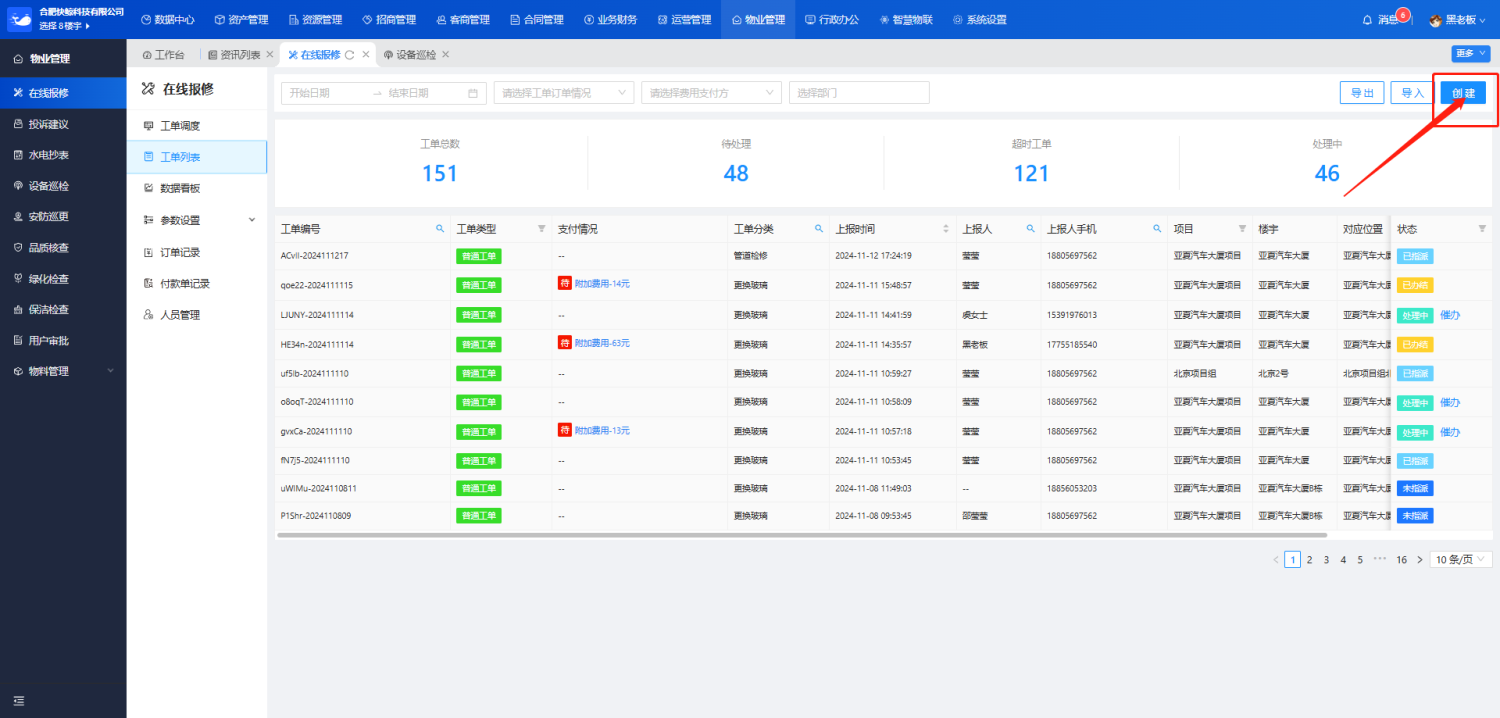This screenshot has height=718, width=1500.
Task: Switch to the 设备巡检 tab
Action: pyautogui.click(x=410, y=55)
